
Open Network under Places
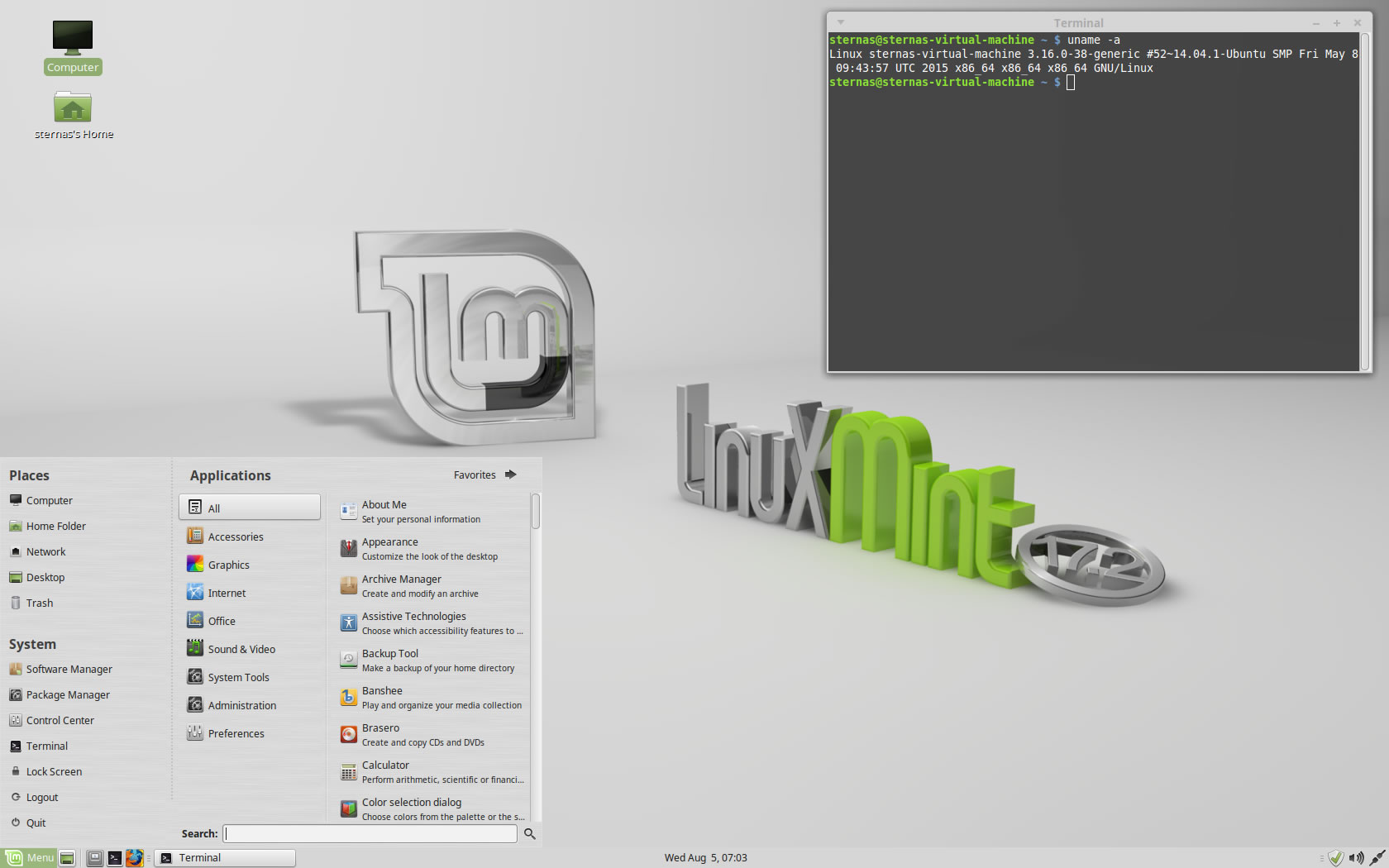click(x=37, y=551)
